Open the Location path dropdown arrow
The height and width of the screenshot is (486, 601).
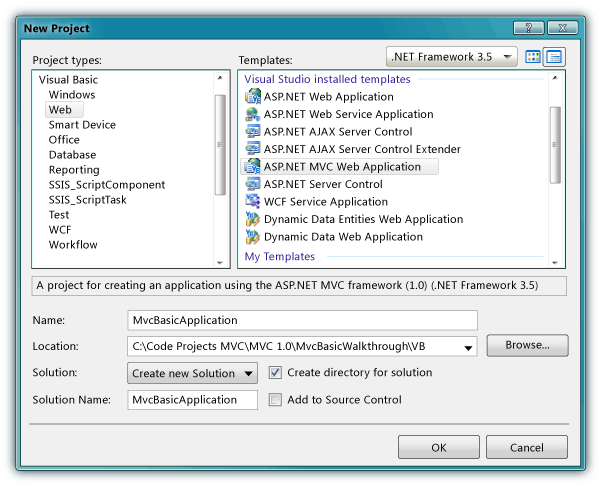(x=468, y=347)
